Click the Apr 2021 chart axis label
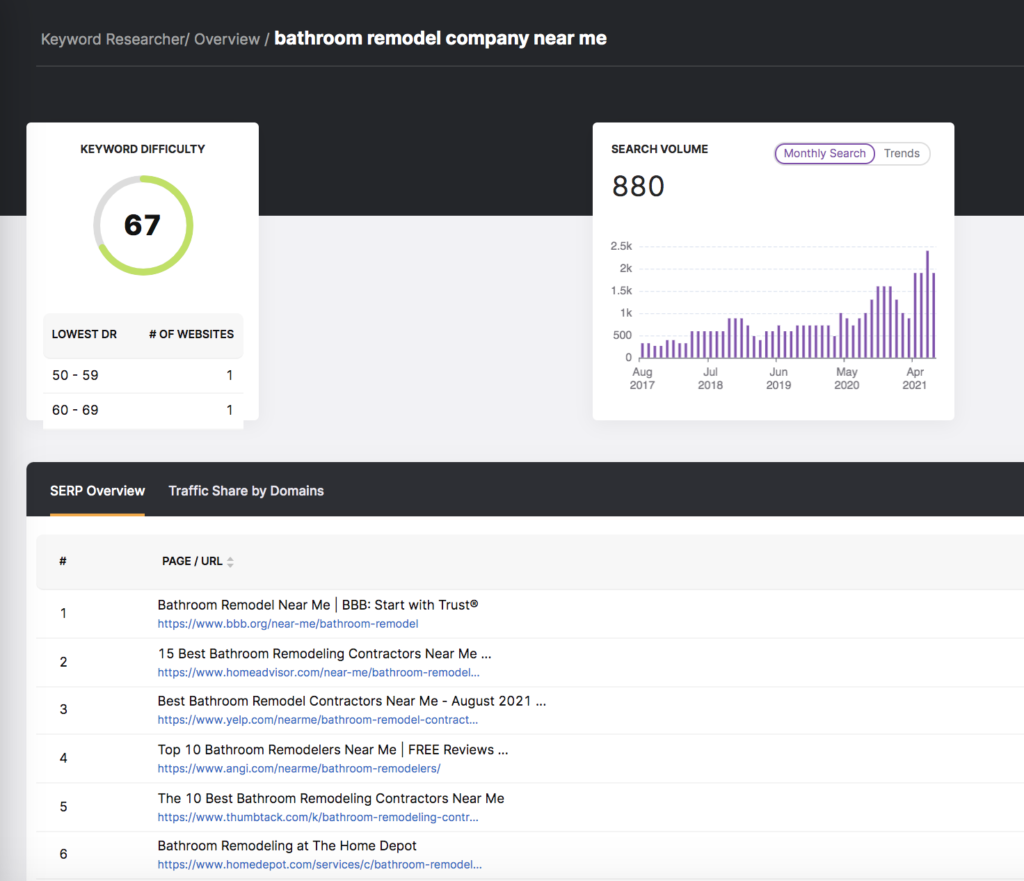 (x=914, y=378)
